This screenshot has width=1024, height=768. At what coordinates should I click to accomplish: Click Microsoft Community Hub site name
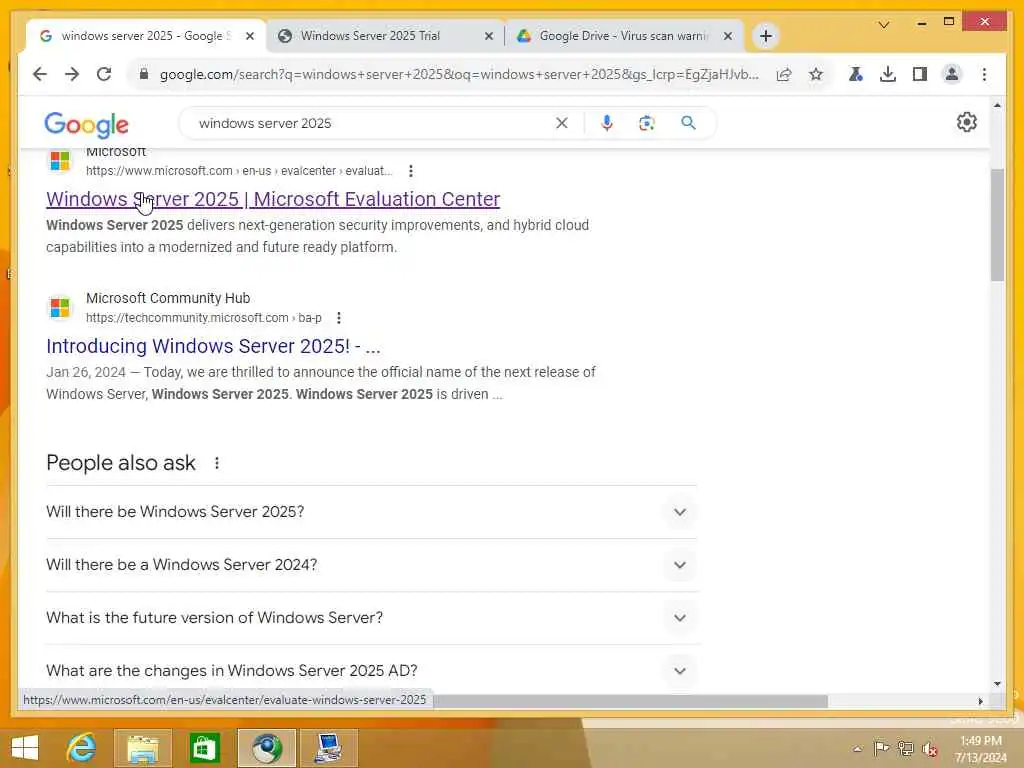pyautogui.click(x=168, y=298)
